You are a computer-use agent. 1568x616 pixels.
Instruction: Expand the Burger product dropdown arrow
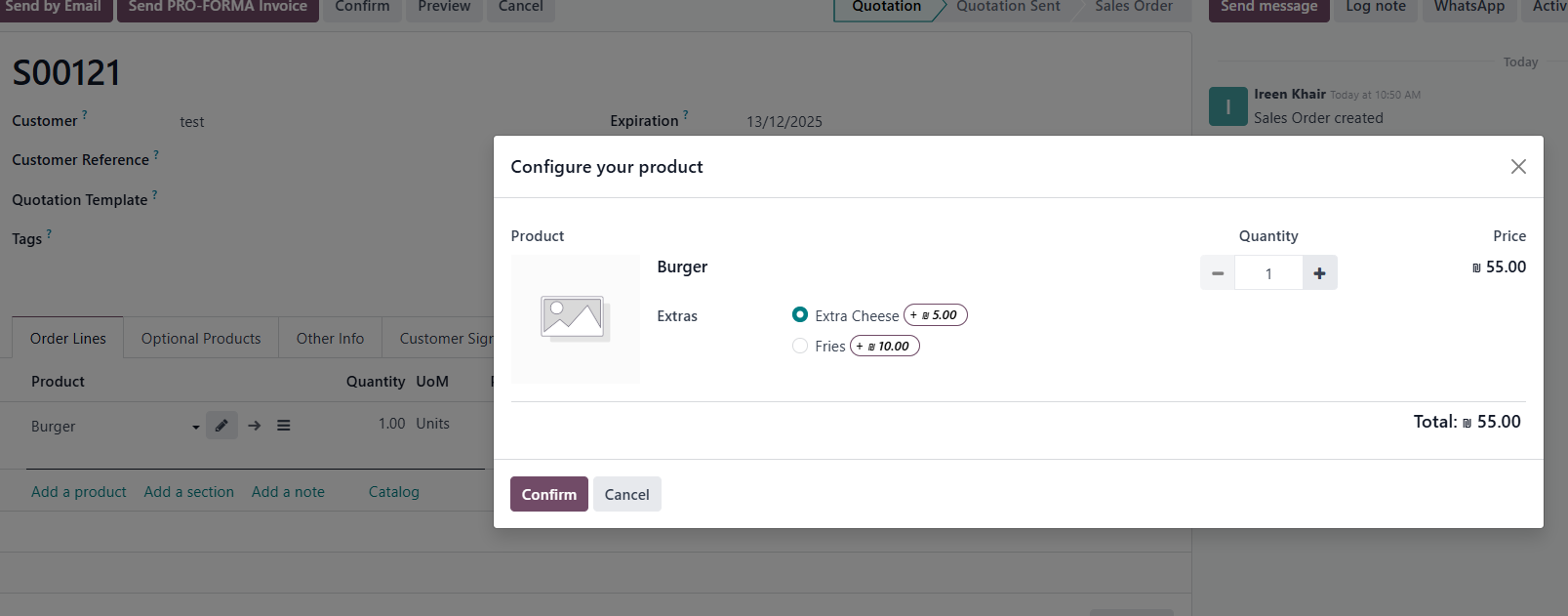(195, 427)
